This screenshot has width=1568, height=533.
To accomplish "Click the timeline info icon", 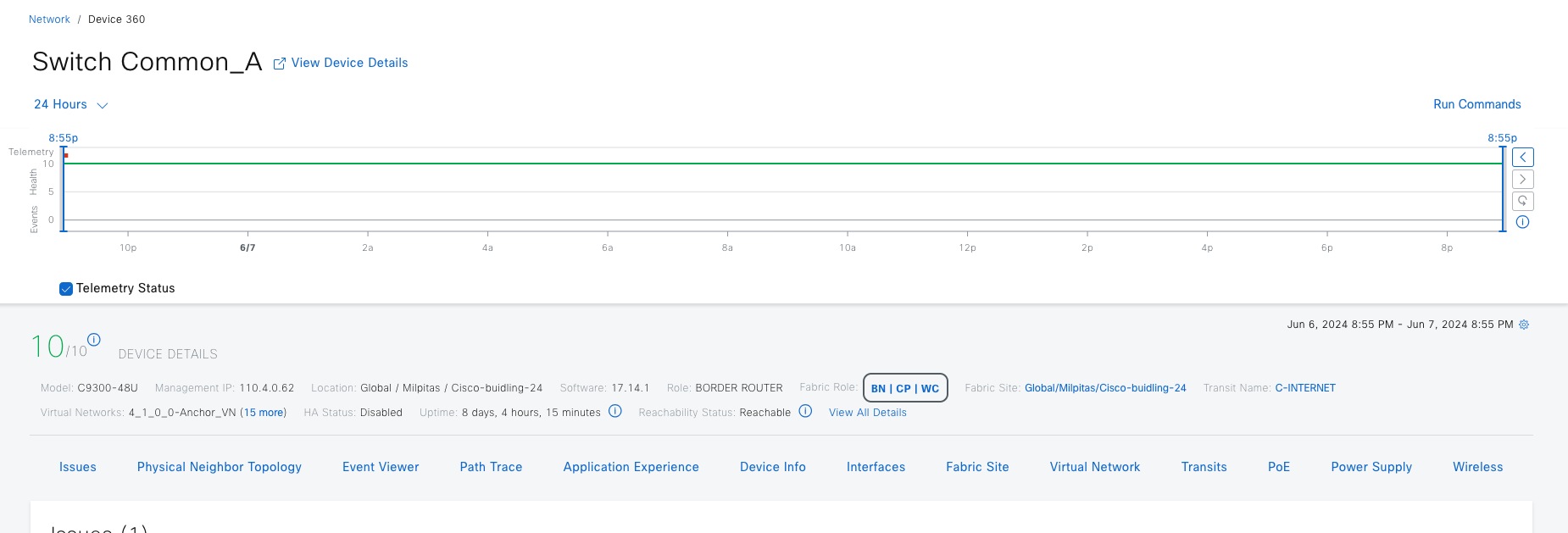I will 1523,222.
